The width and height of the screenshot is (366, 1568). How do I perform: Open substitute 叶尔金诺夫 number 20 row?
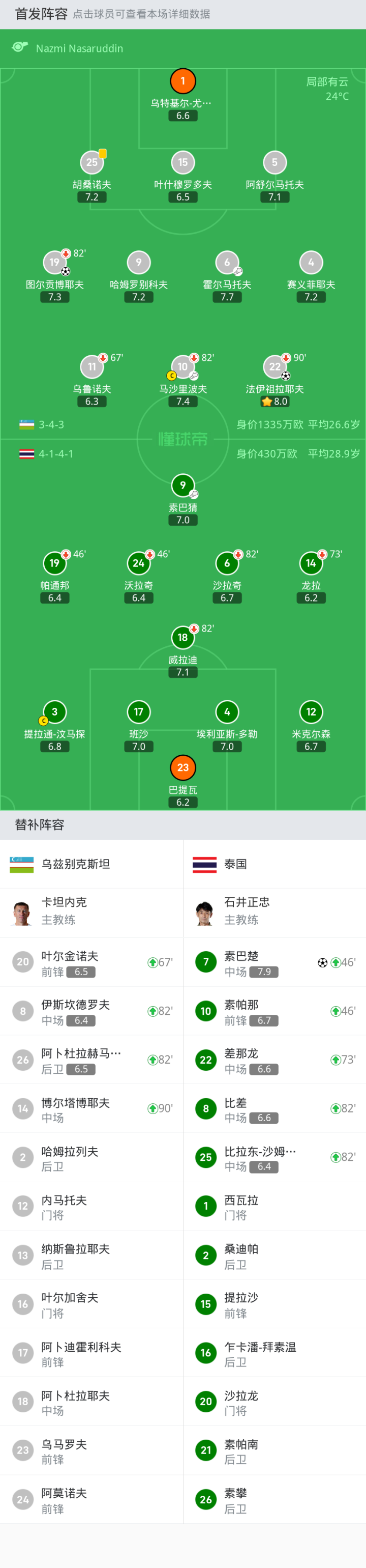pos(91,962)
